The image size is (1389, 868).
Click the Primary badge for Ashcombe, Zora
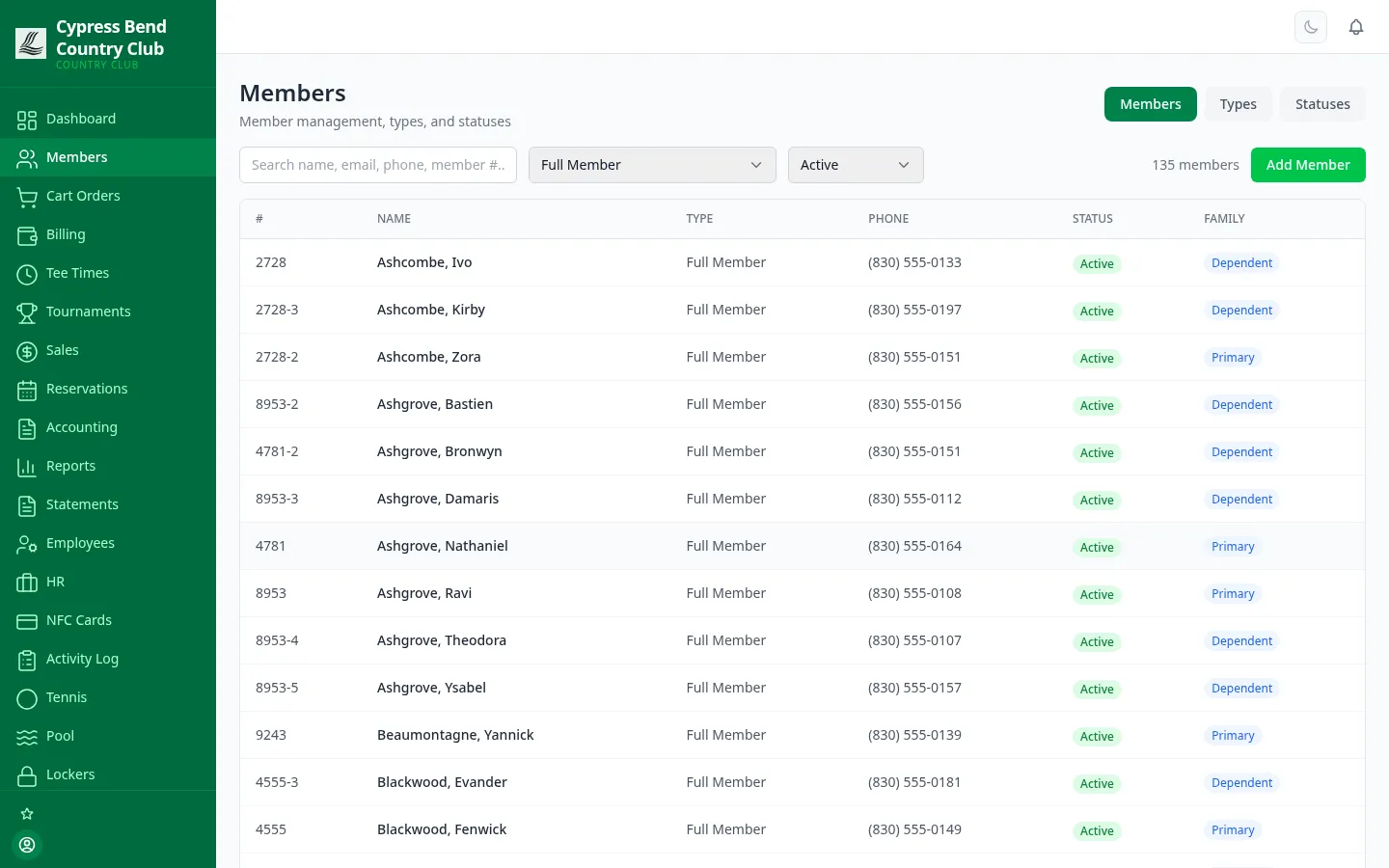(x=1233, y=358)
